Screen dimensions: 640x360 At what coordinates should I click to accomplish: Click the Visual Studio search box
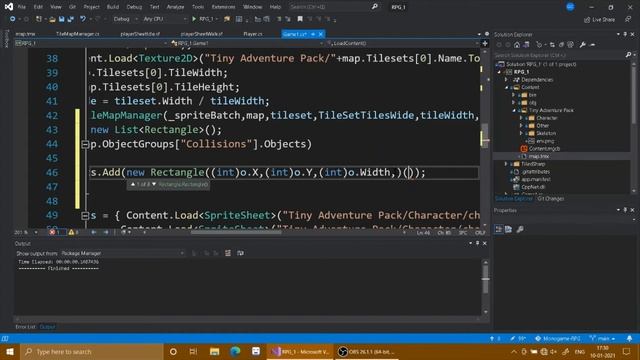click(333, 7)
